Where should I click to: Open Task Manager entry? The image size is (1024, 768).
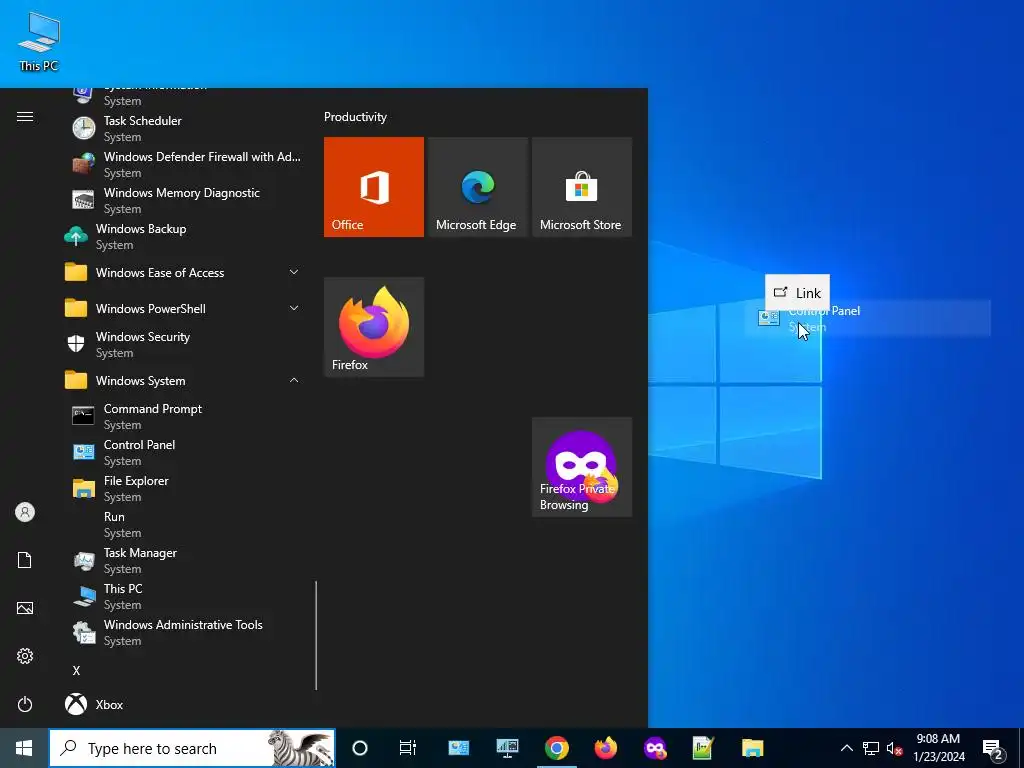[184, 560]
